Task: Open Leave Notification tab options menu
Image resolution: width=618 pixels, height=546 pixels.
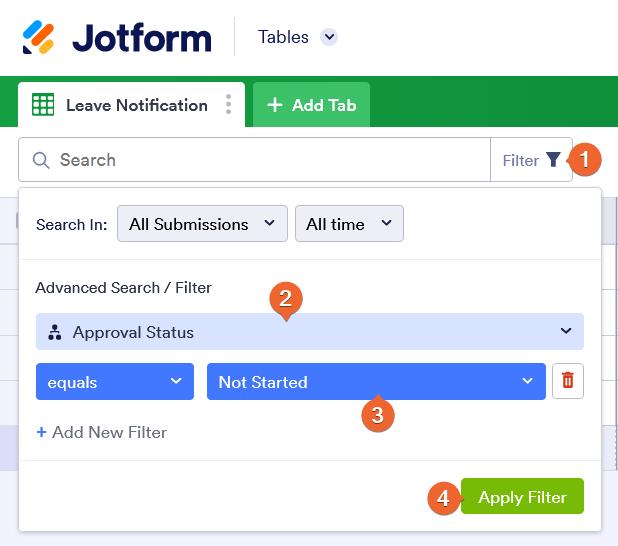Action: (x=229, y=105)
